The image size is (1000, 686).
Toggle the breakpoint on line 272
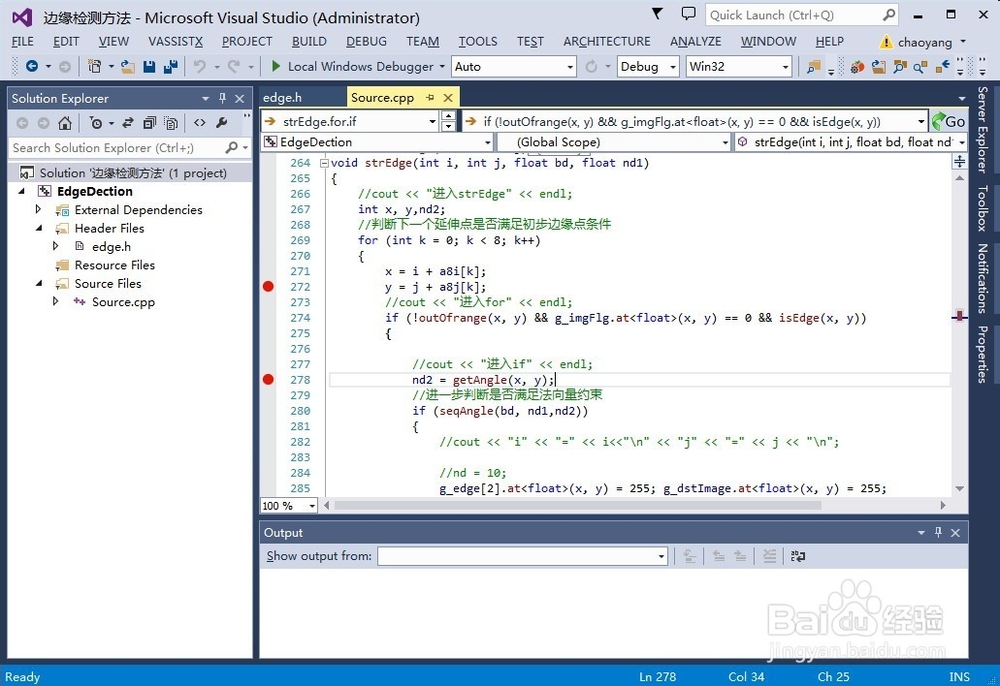pyautogui.click(x=268, y=287)
